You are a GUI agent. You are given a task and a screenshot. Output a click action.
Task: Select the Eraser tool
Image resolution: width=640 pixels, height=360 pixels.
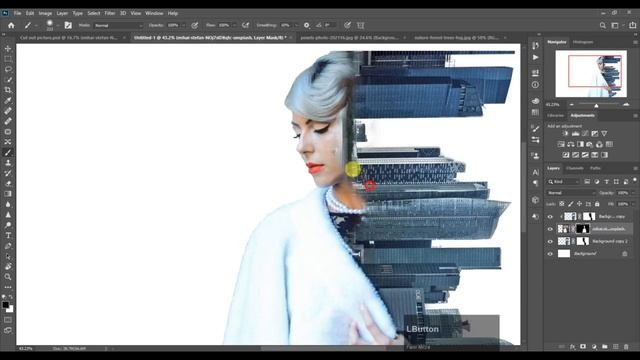coord(8,184)
